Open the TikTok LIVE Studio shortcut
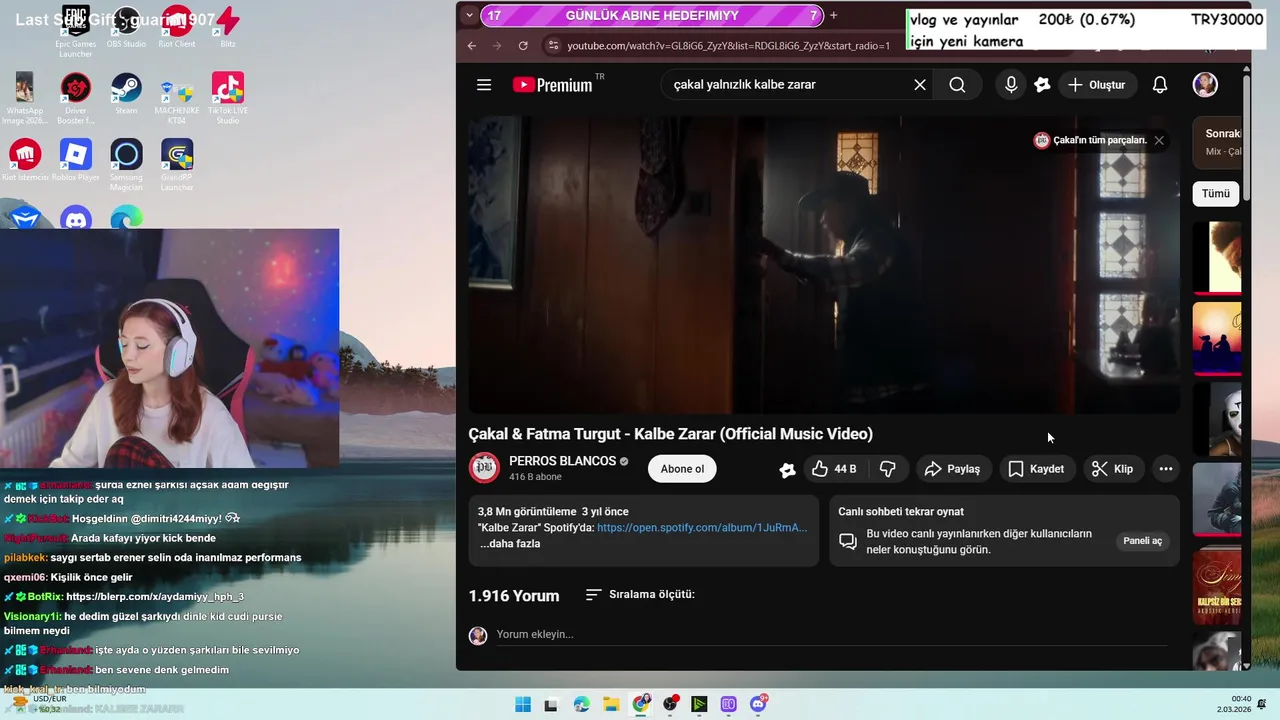The width and height of the screenshot is (1280, 720). [x=228, y=98]
